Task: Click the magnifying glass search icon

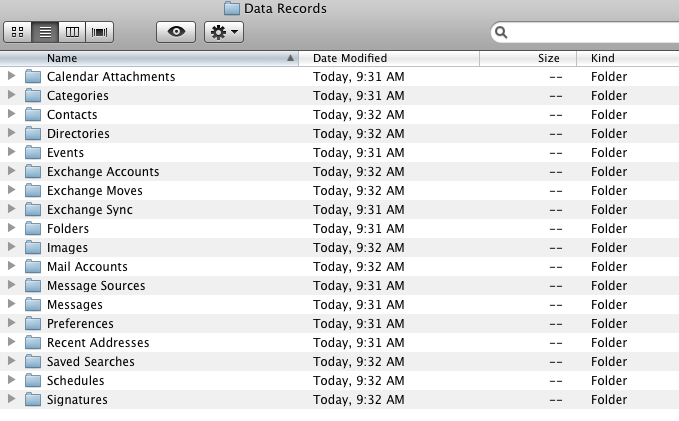Action: click(x=501, y=32)
